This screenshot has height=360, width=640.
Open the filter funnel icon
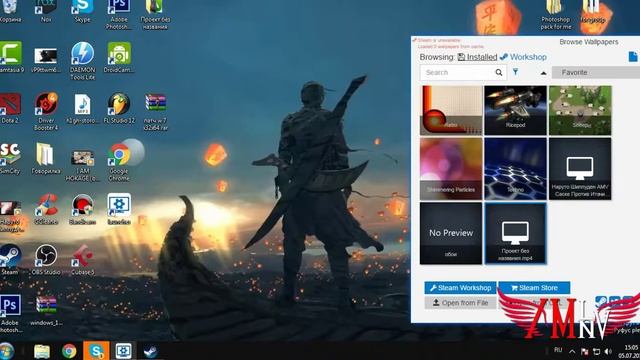pyautogui.click(x=516, y=72)
